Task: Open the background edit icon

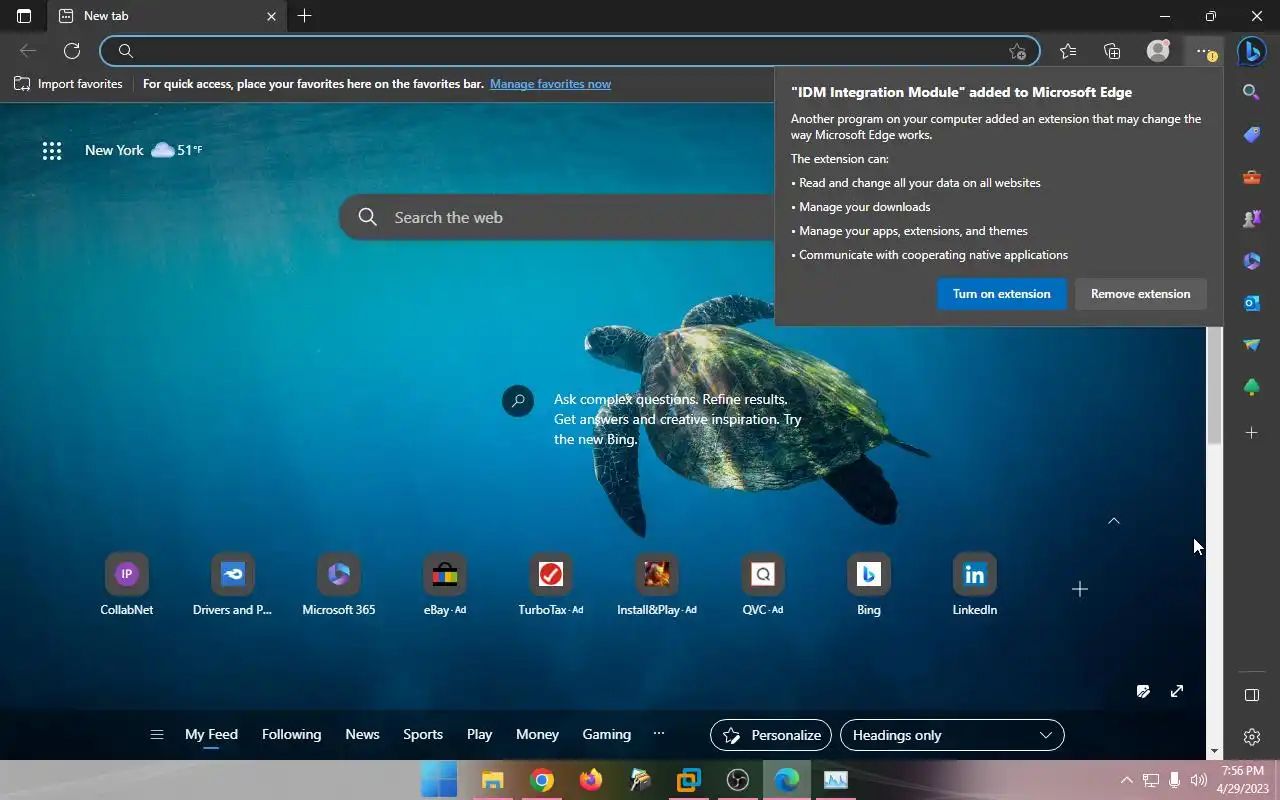Action: pos(1143,691)
